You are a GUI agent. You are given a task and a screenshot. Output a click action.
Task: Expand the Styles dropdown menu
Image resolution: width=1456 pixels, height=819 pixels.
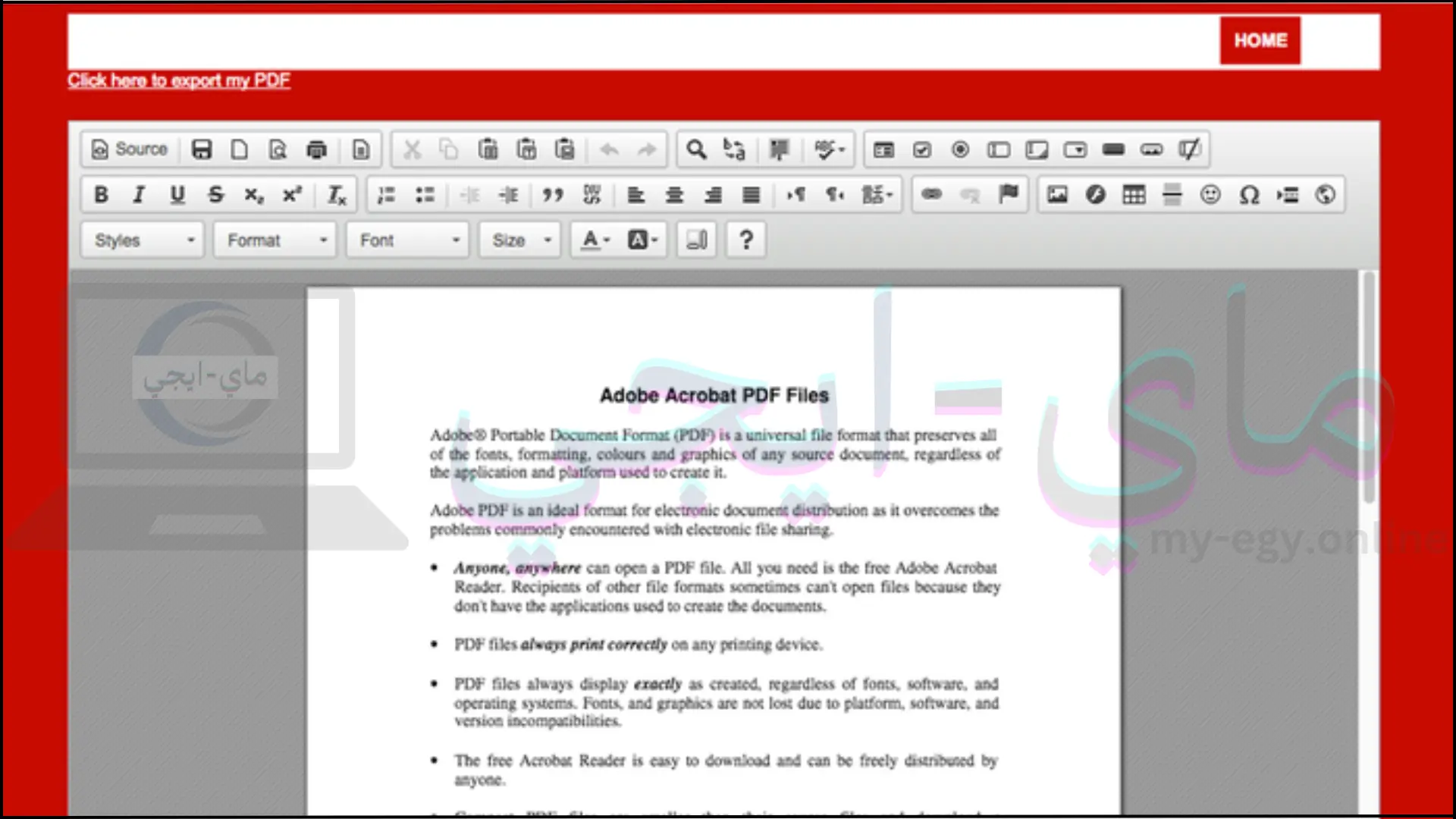[x=143, y=240]
